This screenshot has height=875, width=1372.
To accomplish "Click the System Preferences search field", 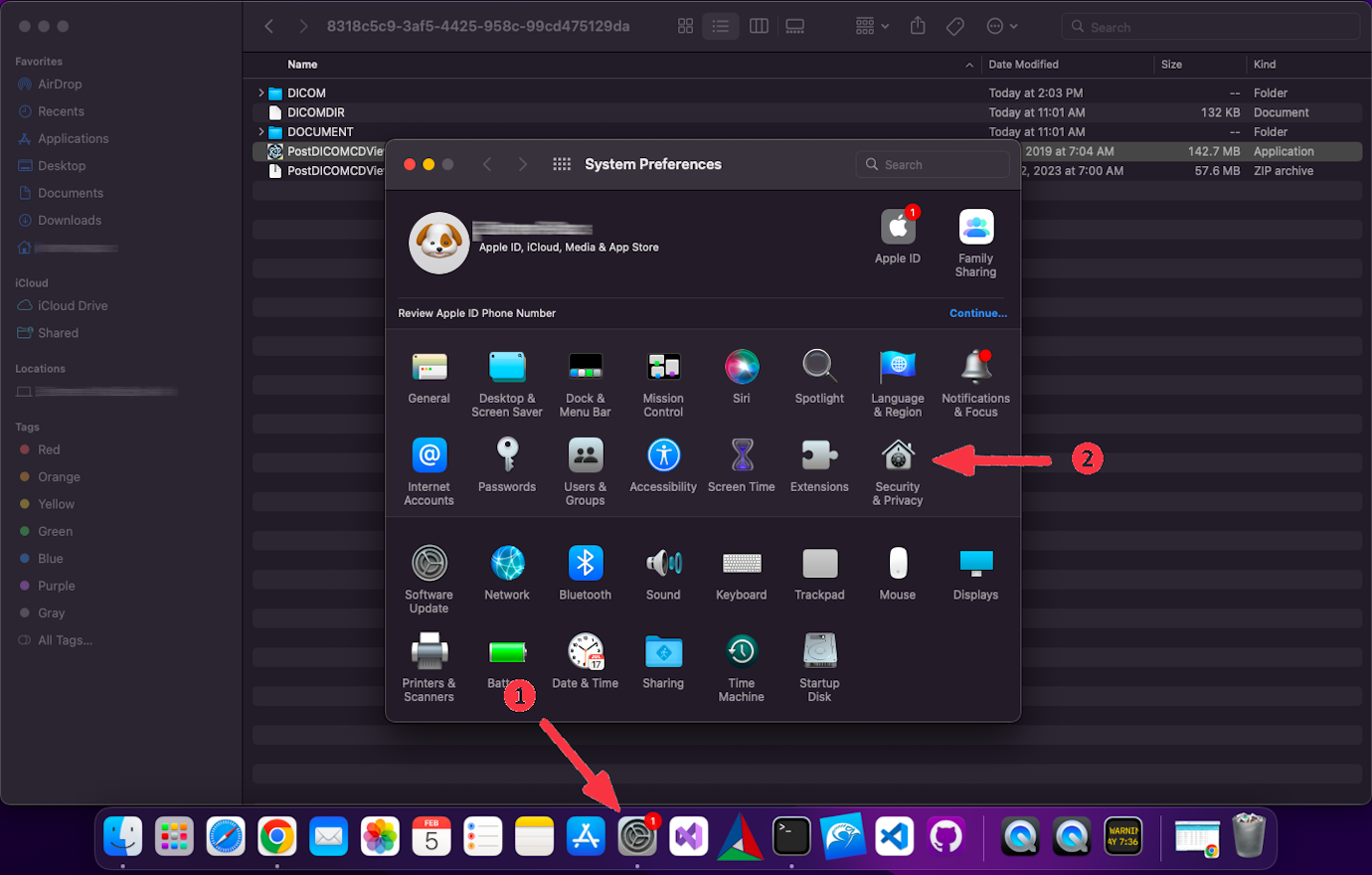I will tap(932, 163).
